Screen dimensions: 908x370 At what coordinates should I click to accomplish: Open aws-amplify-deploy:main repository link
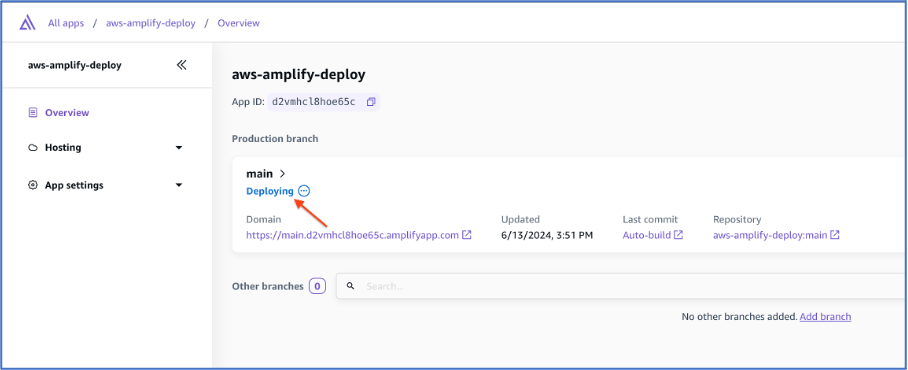click(770, 235)
